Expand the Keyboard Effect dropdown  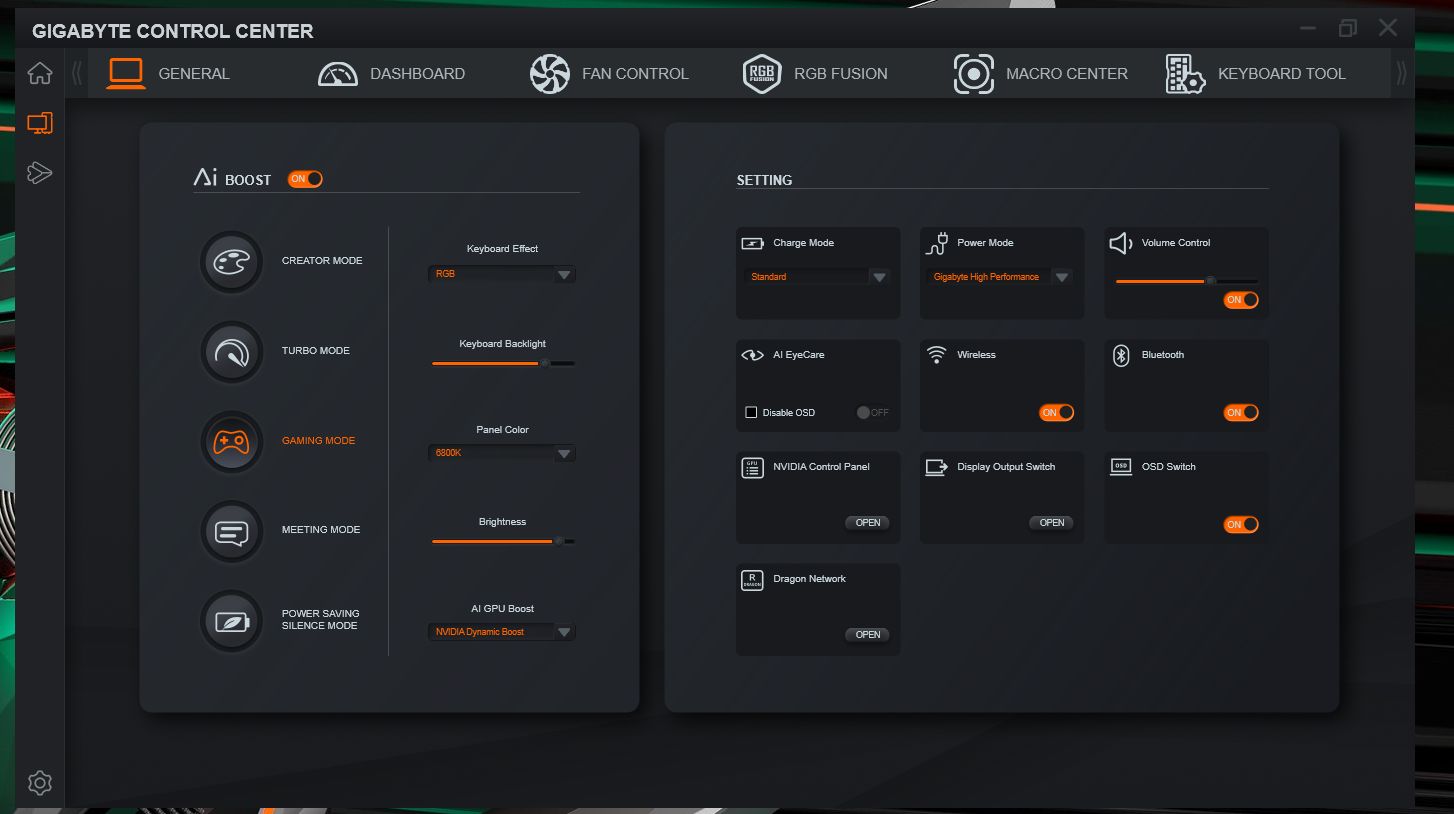coord(564,275)
